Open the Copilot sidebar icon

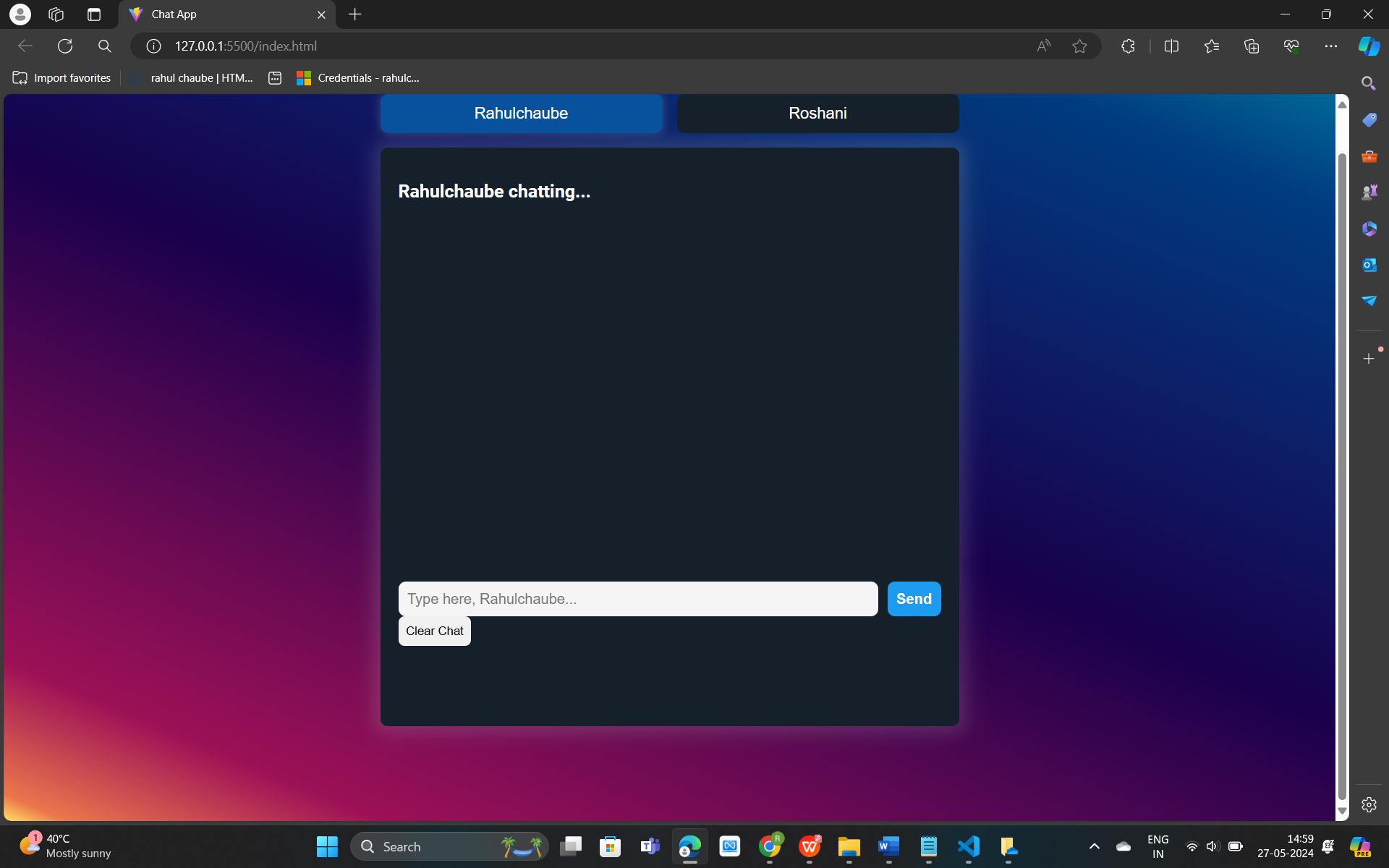[1368, 46]
